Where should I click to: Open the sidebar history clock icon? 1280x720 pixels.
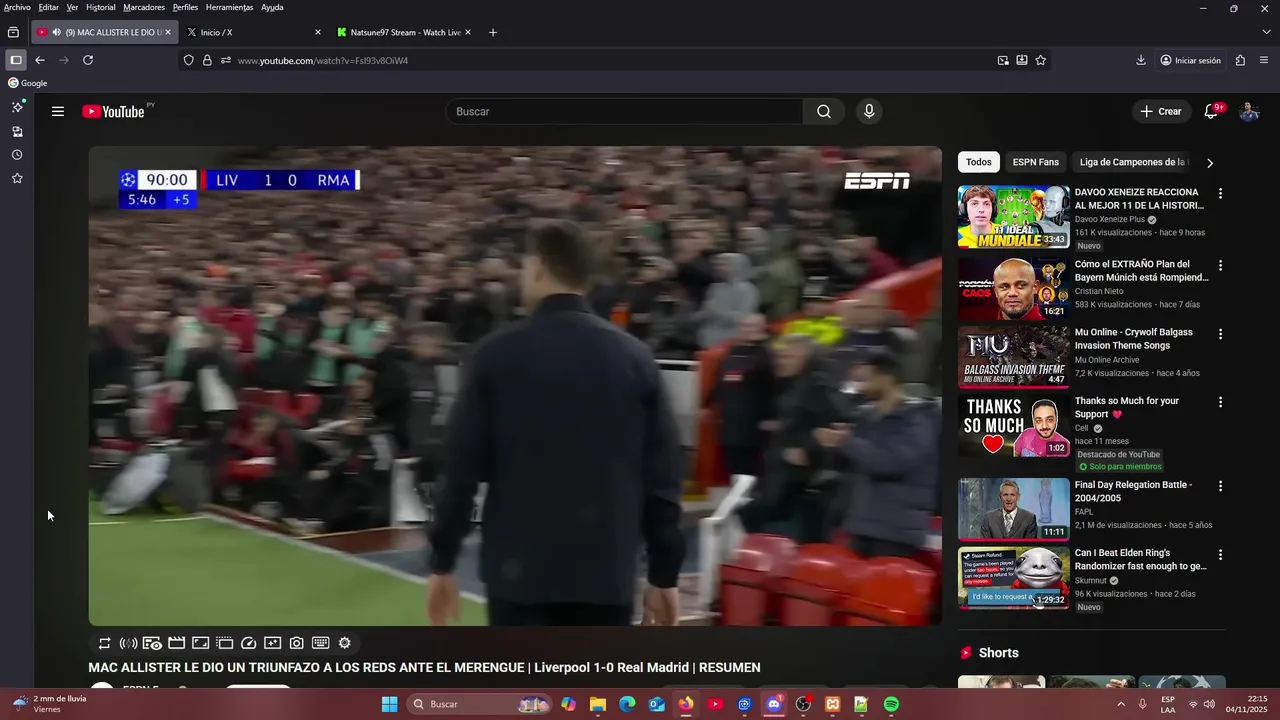pos(17,155)
